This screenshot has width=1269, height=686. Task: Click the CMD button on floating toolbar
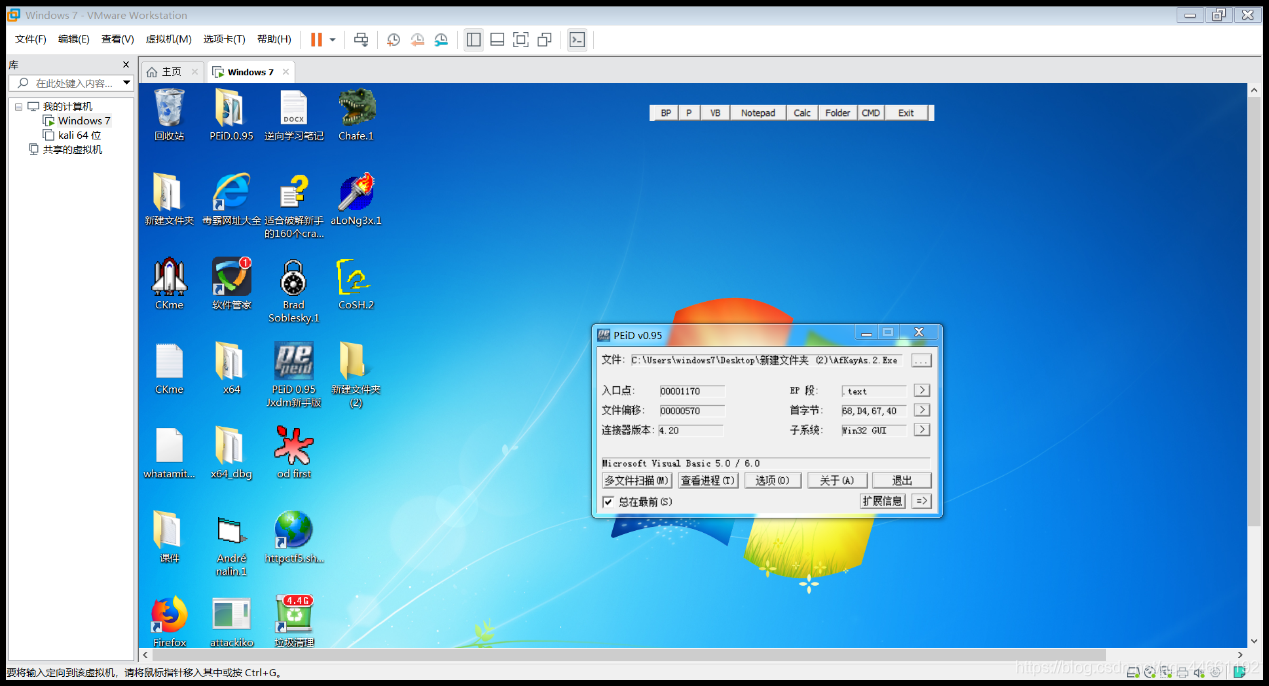coord(871,113)
